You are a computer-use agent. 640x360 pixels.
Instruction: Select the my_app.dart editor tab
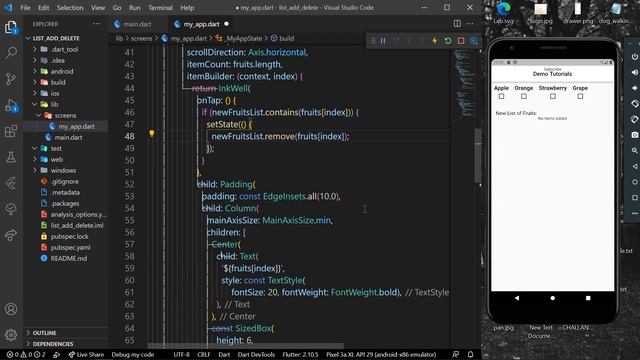(201, 24)
